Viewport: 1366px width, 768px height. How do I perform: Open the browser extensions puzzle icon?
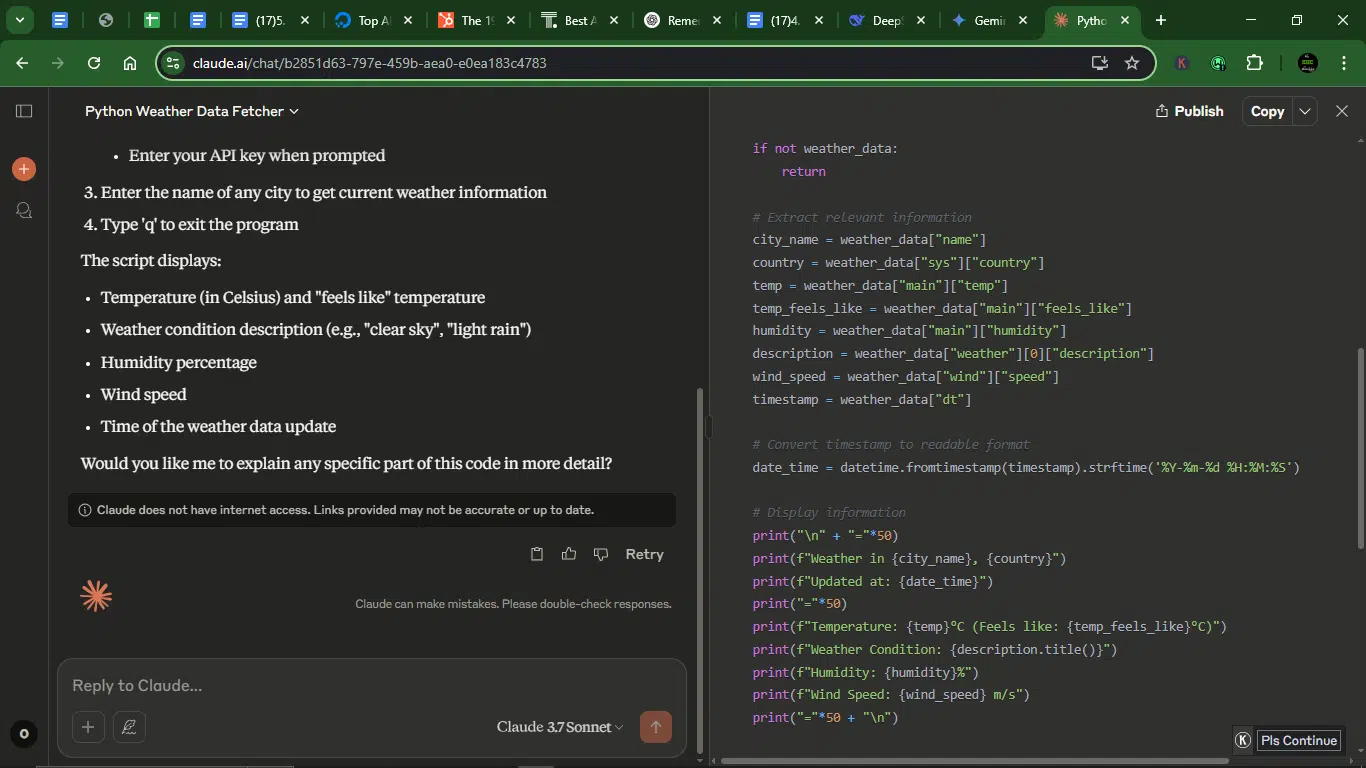tap(1255, 63)
